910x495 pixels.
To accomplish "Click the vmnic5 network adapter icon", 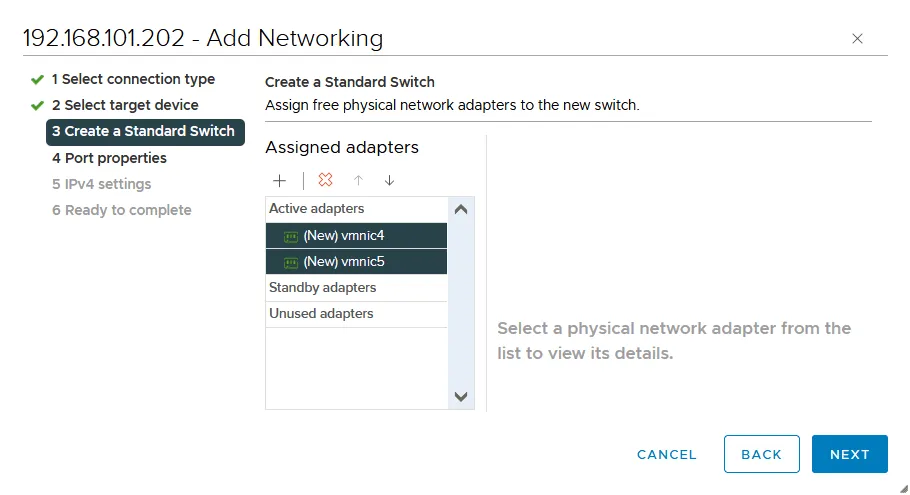I will (291, 263).
